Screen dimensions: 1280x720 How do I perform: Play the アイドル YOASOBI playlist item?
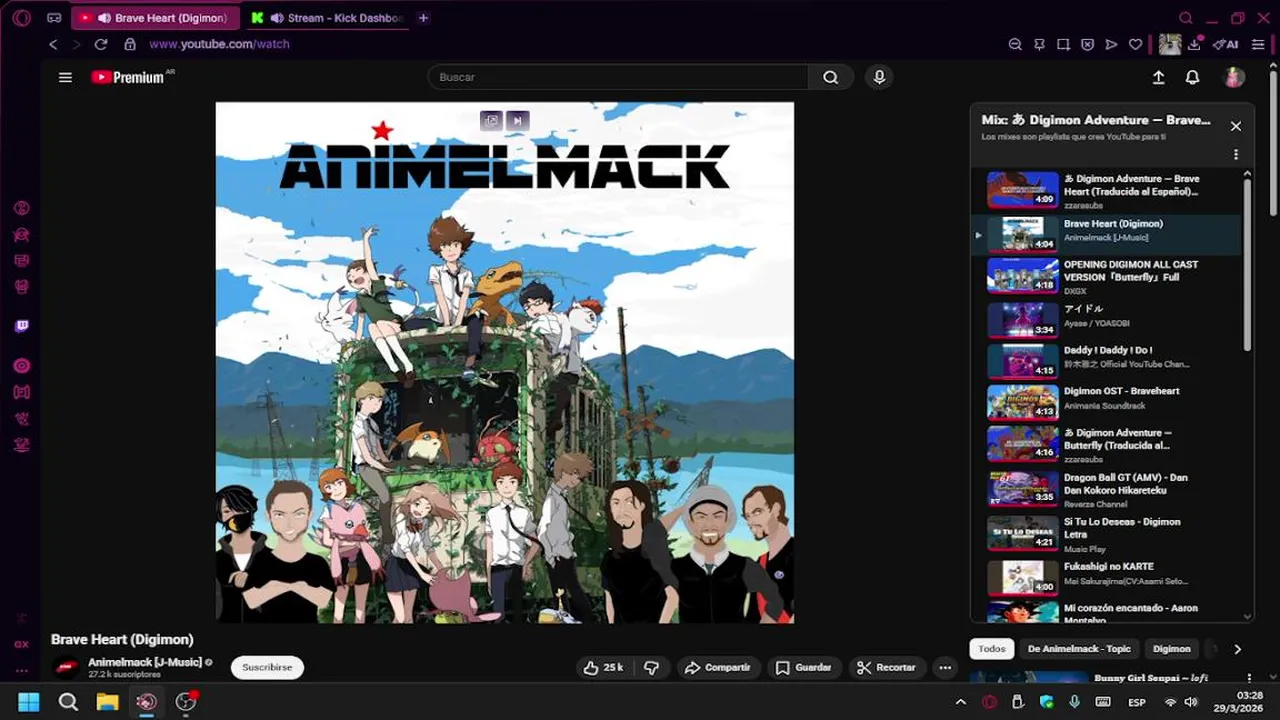click(1105, 320)
